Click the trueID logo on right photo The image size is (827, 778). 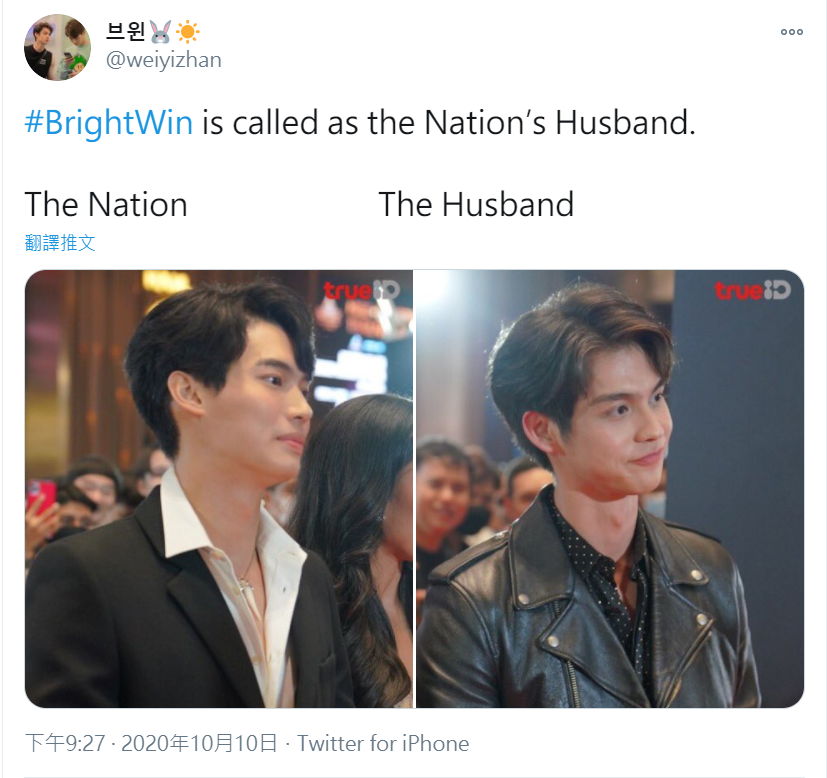[753, 290]
